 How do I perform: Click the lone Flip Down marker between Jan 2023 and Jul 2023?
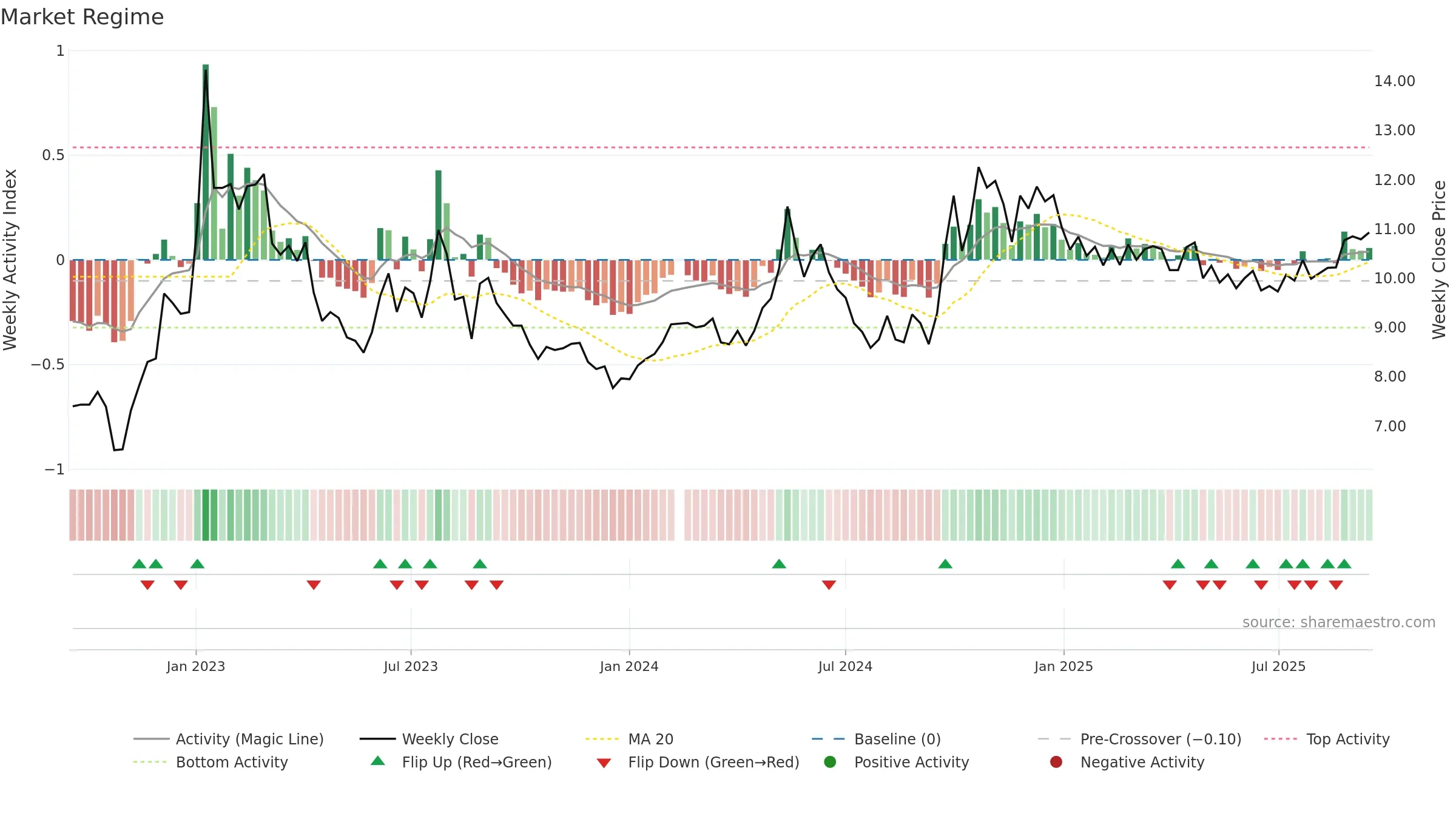[314, 585]
